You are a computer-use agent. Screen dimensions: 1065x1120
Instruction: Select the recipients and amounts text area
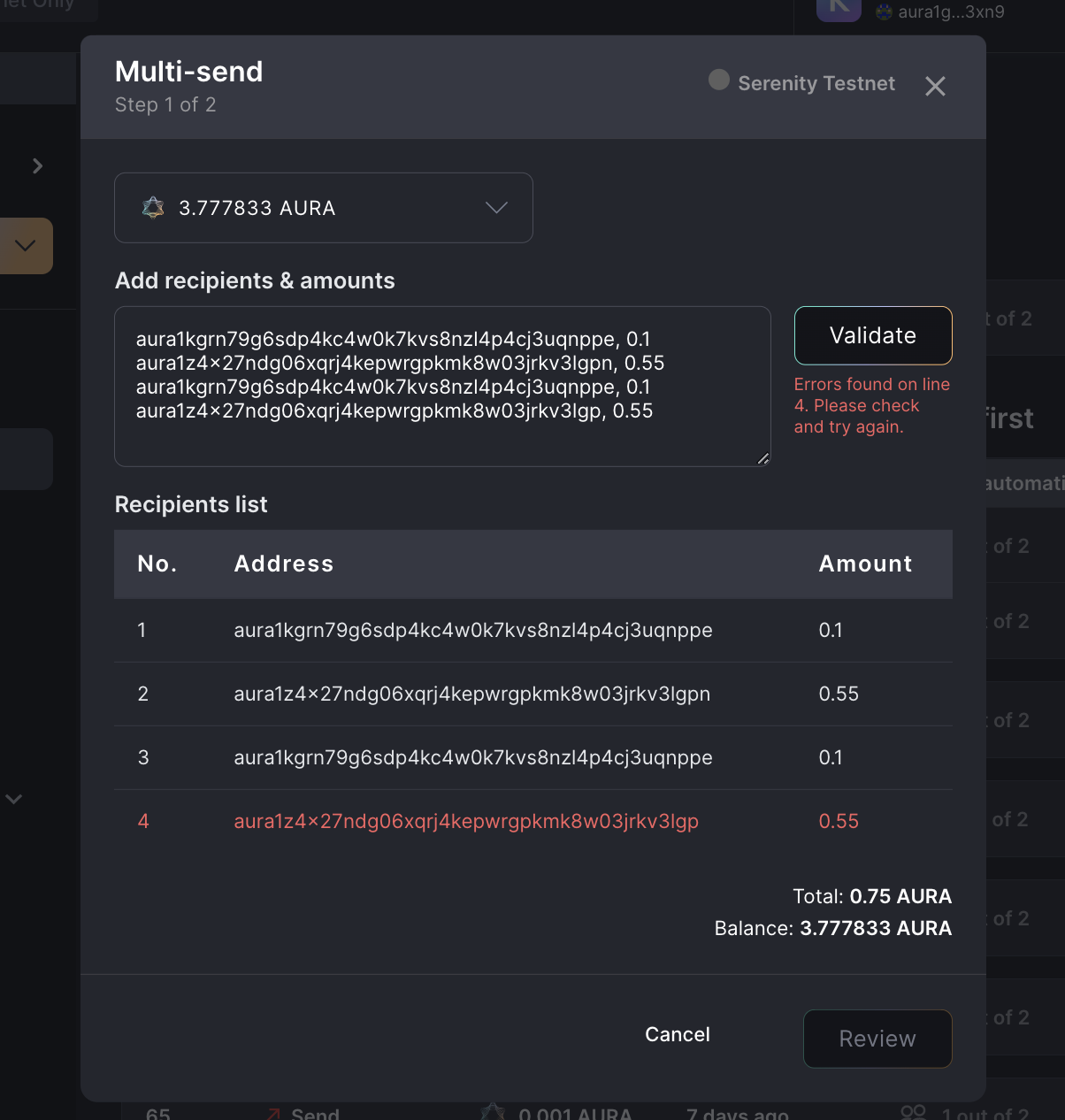click(442, 387)
